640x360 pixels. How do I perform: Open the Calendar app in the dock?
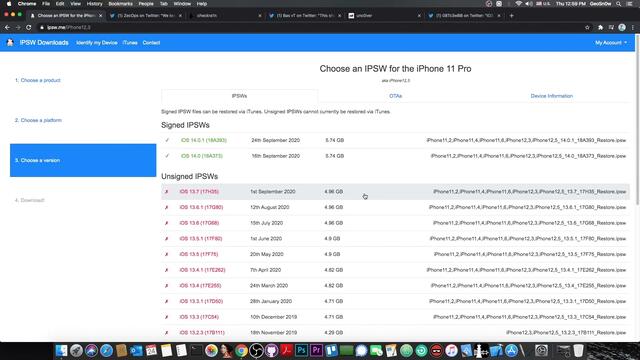(151, 351)
